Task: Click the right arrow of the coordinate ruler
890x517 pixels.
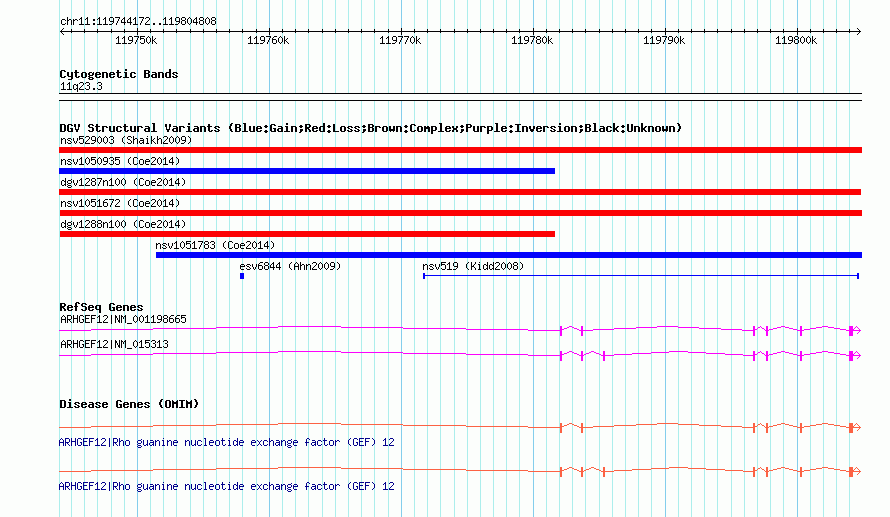Action: coord(858,31)
